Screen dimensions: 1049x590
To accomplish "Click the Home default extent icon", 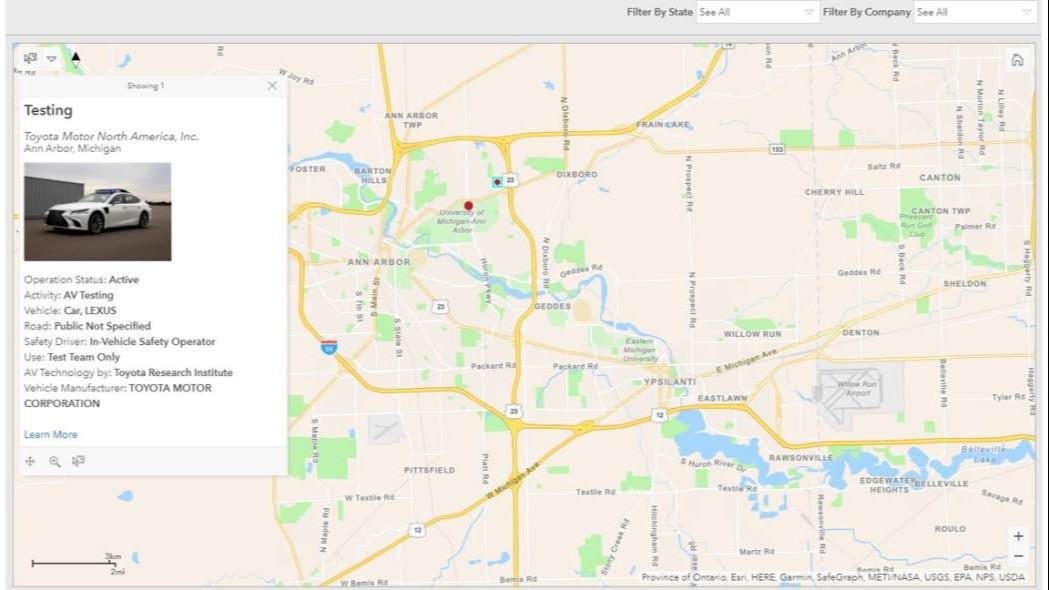I will click(x=1017, y=60).
